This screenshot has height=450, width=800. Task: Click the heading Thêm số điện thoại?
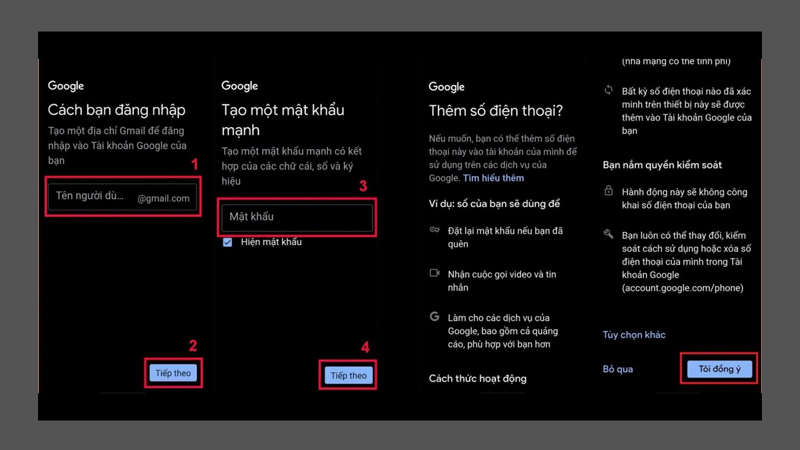coord(495,111)
